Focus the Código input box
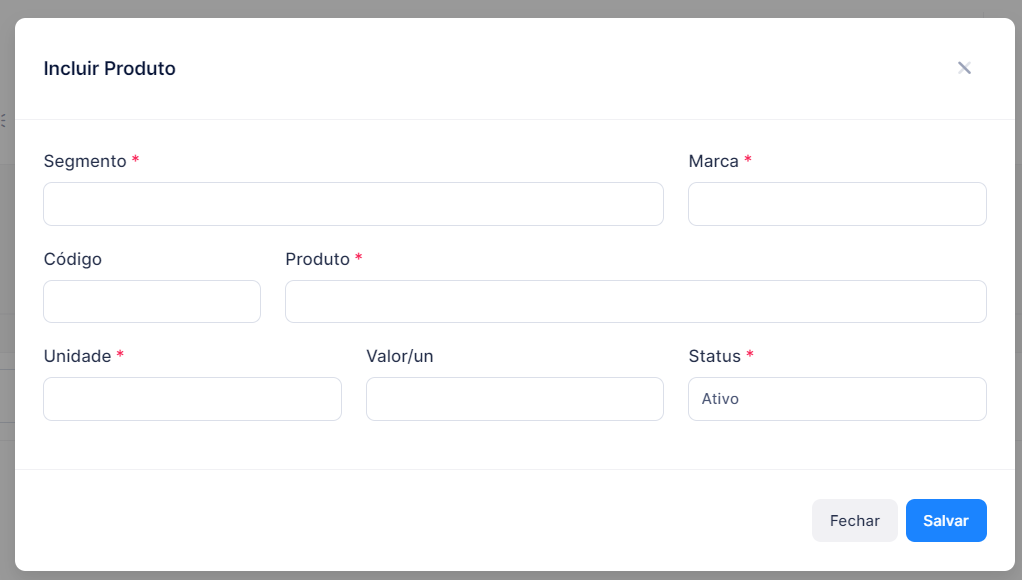 coord(152,302)
